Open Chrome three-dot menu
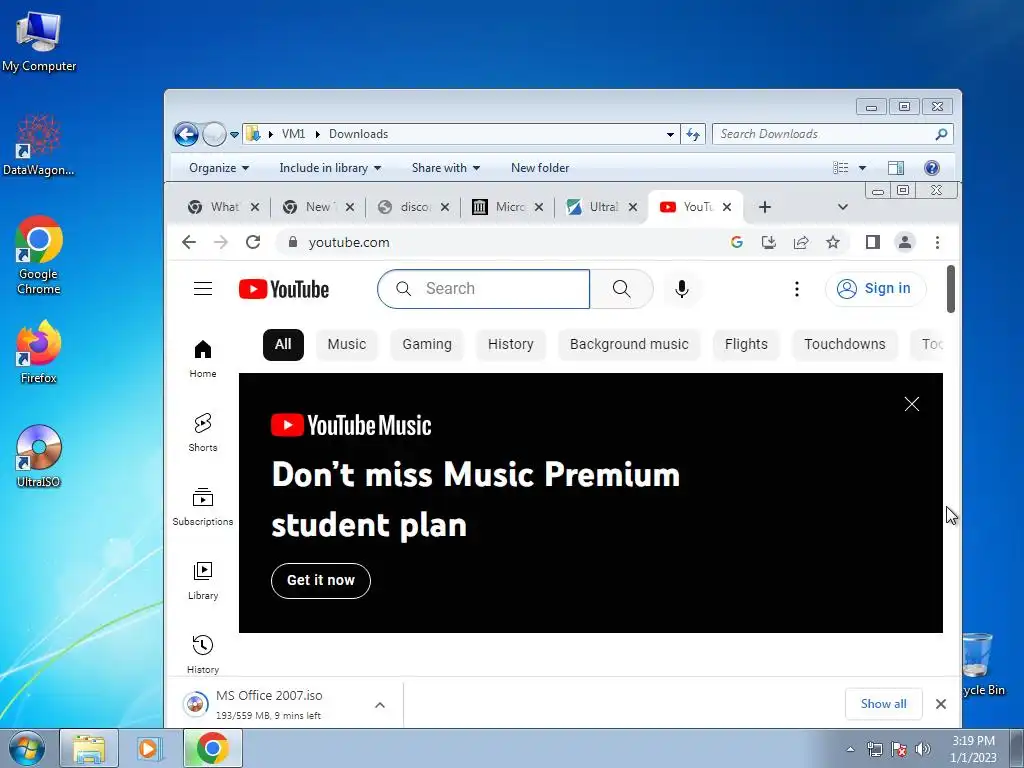Image resolution: width=1024 pixels, height=768 pixels. [937, 242]
